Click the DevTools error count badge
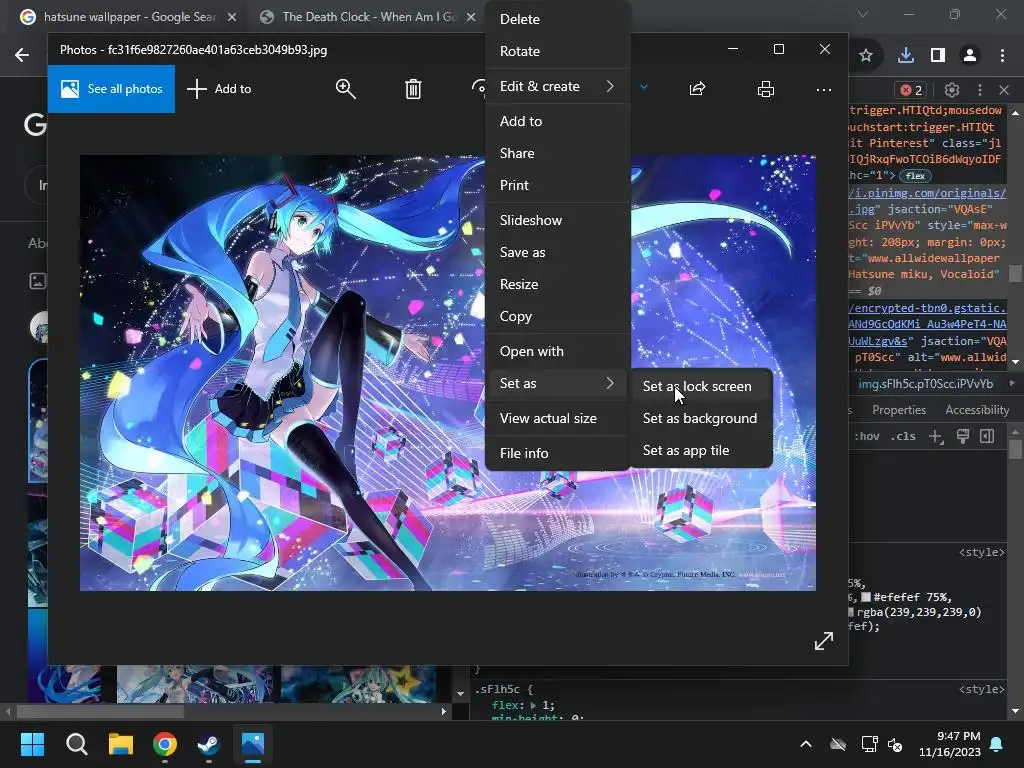 [x=912, y=90]
